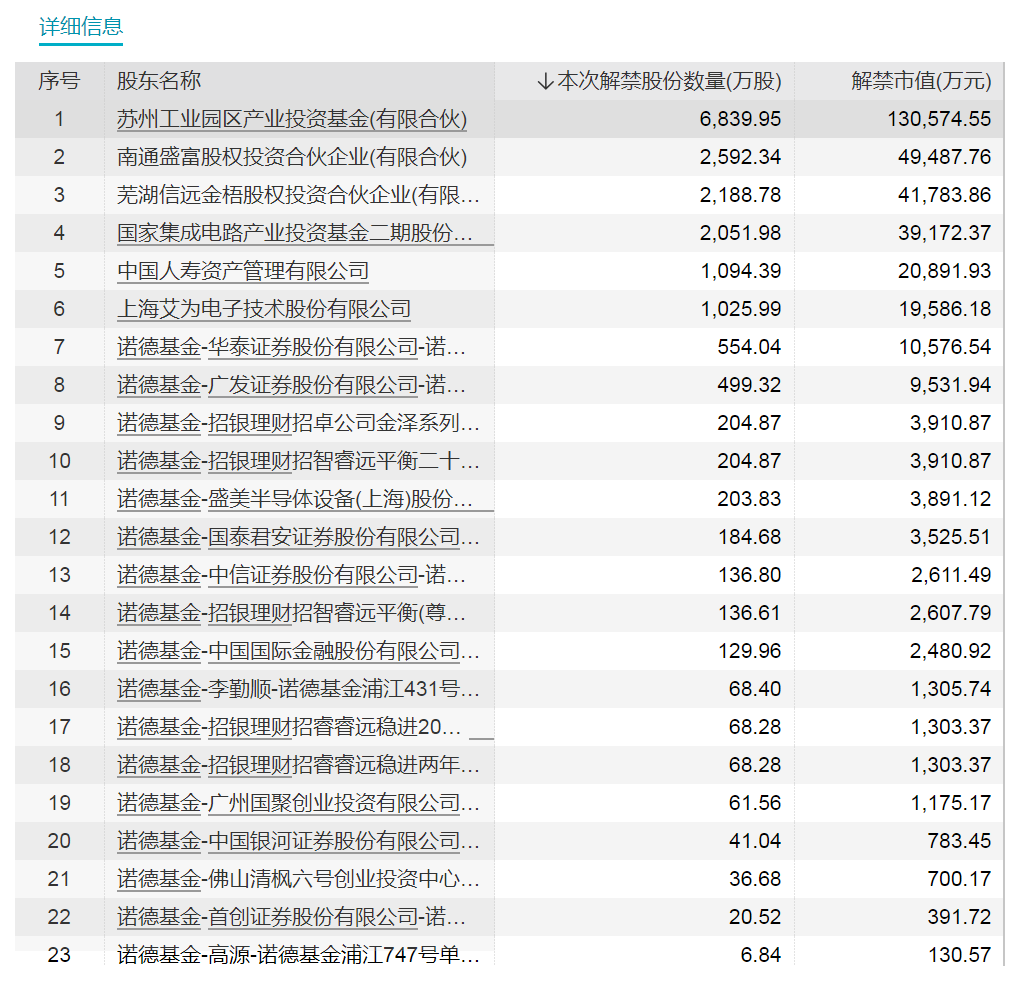Click share quantity cell 136.80
Viewport: 1017px width, 981px height.
click(750, 575)
